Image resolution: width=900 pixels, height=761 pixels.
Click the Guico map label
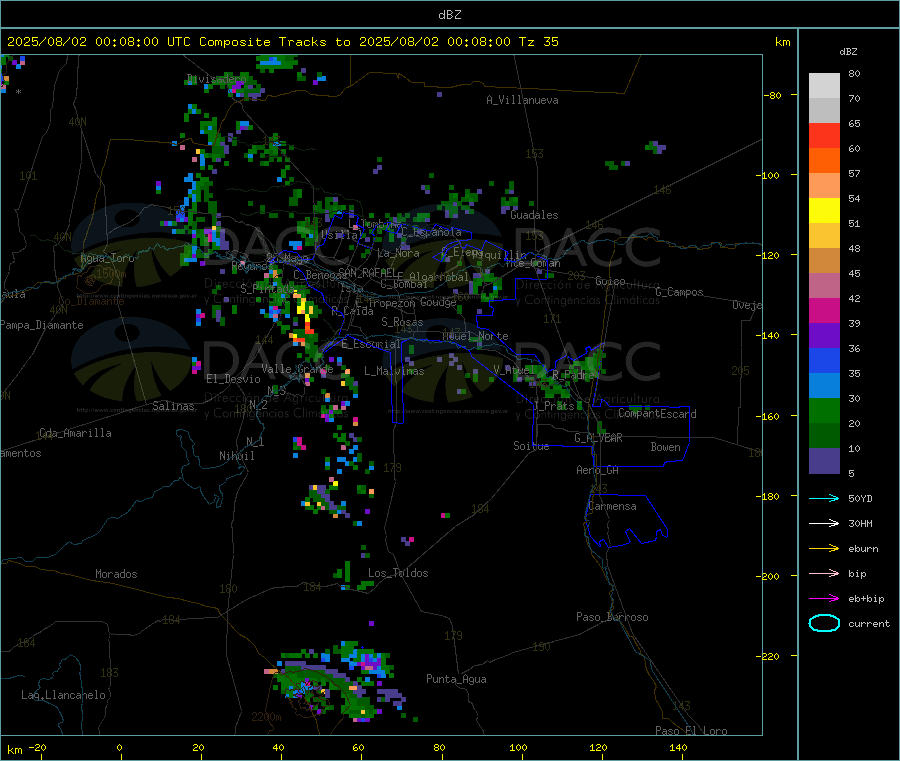click(610, 281)
